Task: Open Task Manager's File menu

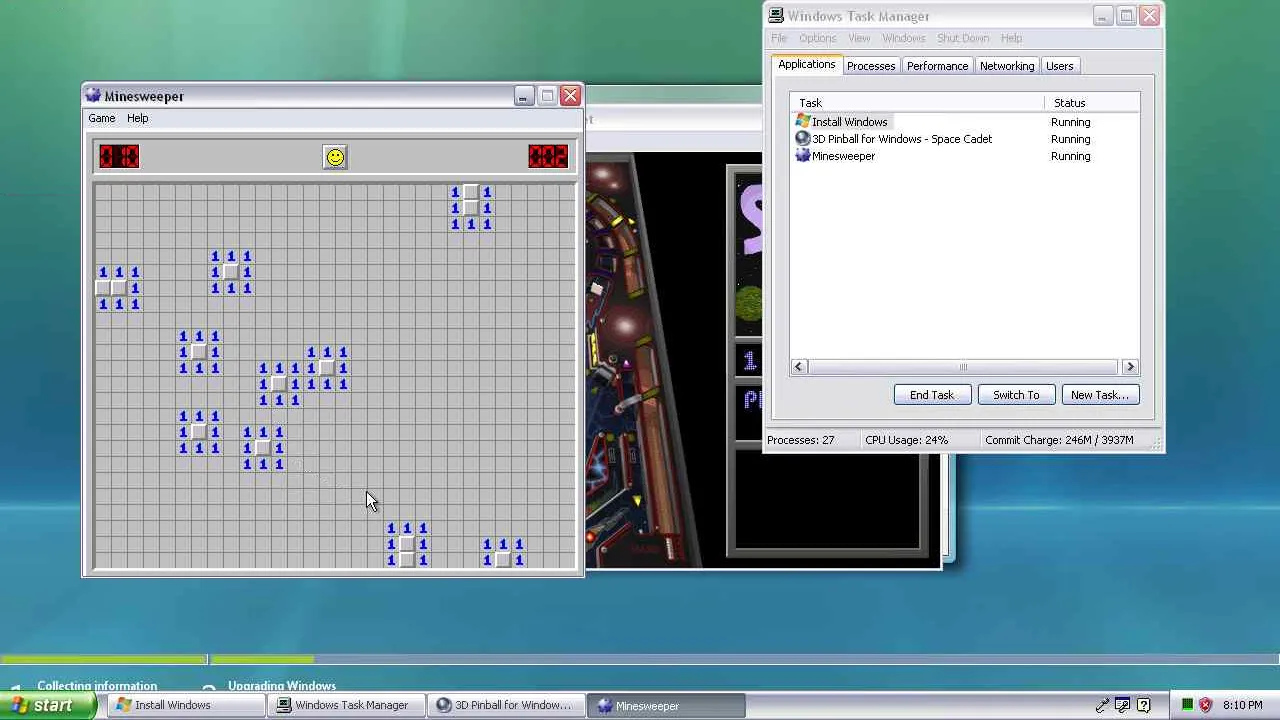Action: 779,38
